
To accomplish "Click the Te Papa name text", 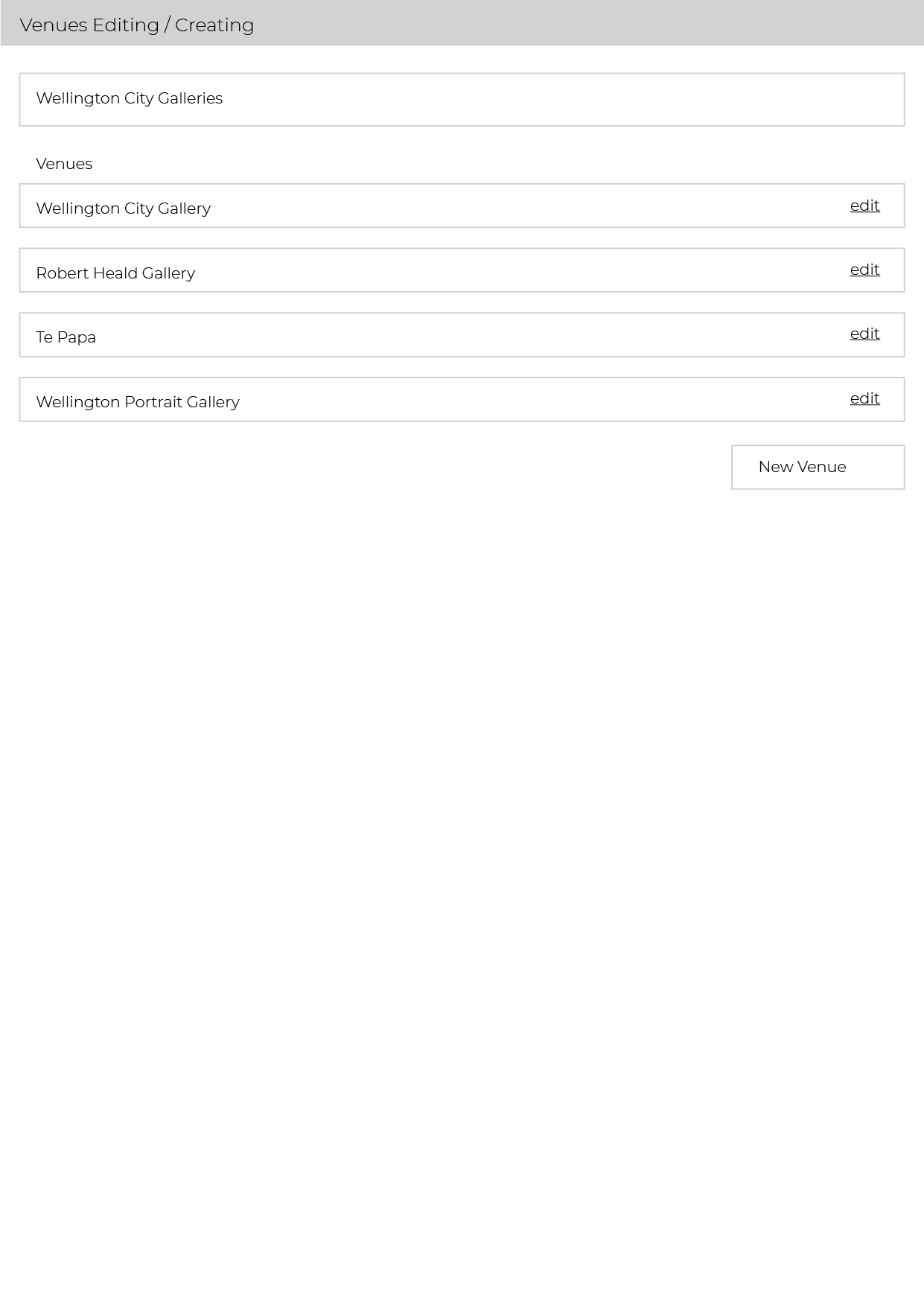I will coord(66,337).
